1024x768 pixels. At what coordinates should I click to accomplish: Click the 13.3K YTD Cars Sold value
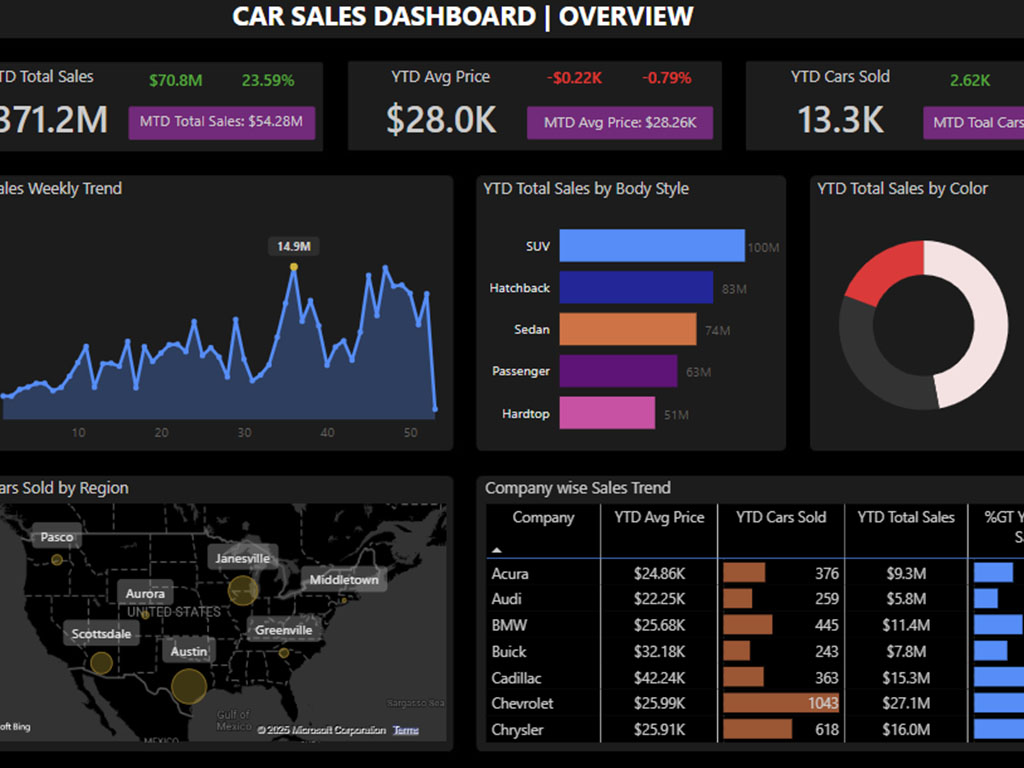pos(840,120)
